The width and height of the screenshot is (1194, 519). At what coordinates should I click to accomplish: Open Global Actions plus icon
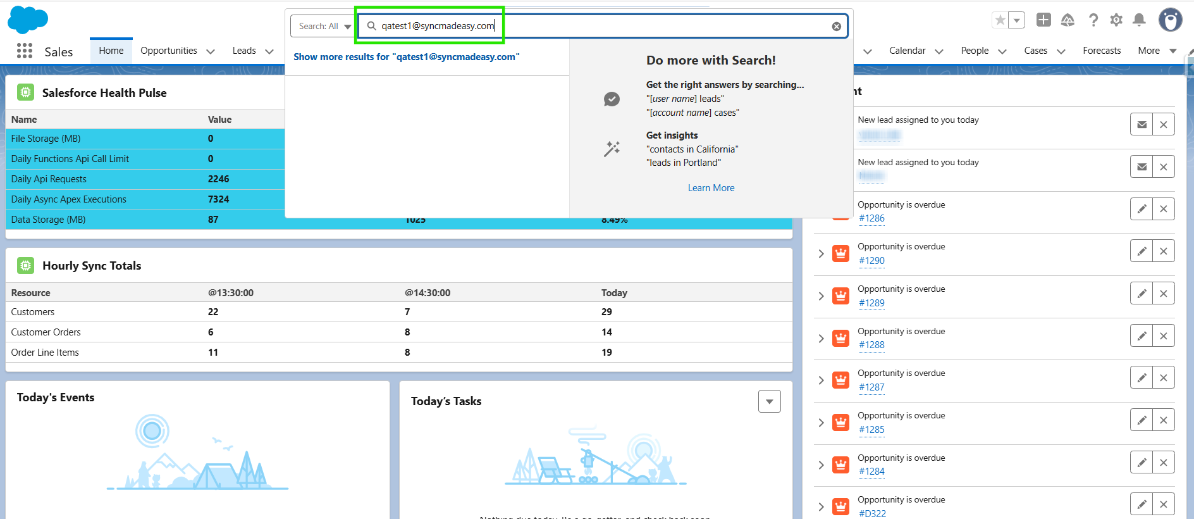[1044, 21]
